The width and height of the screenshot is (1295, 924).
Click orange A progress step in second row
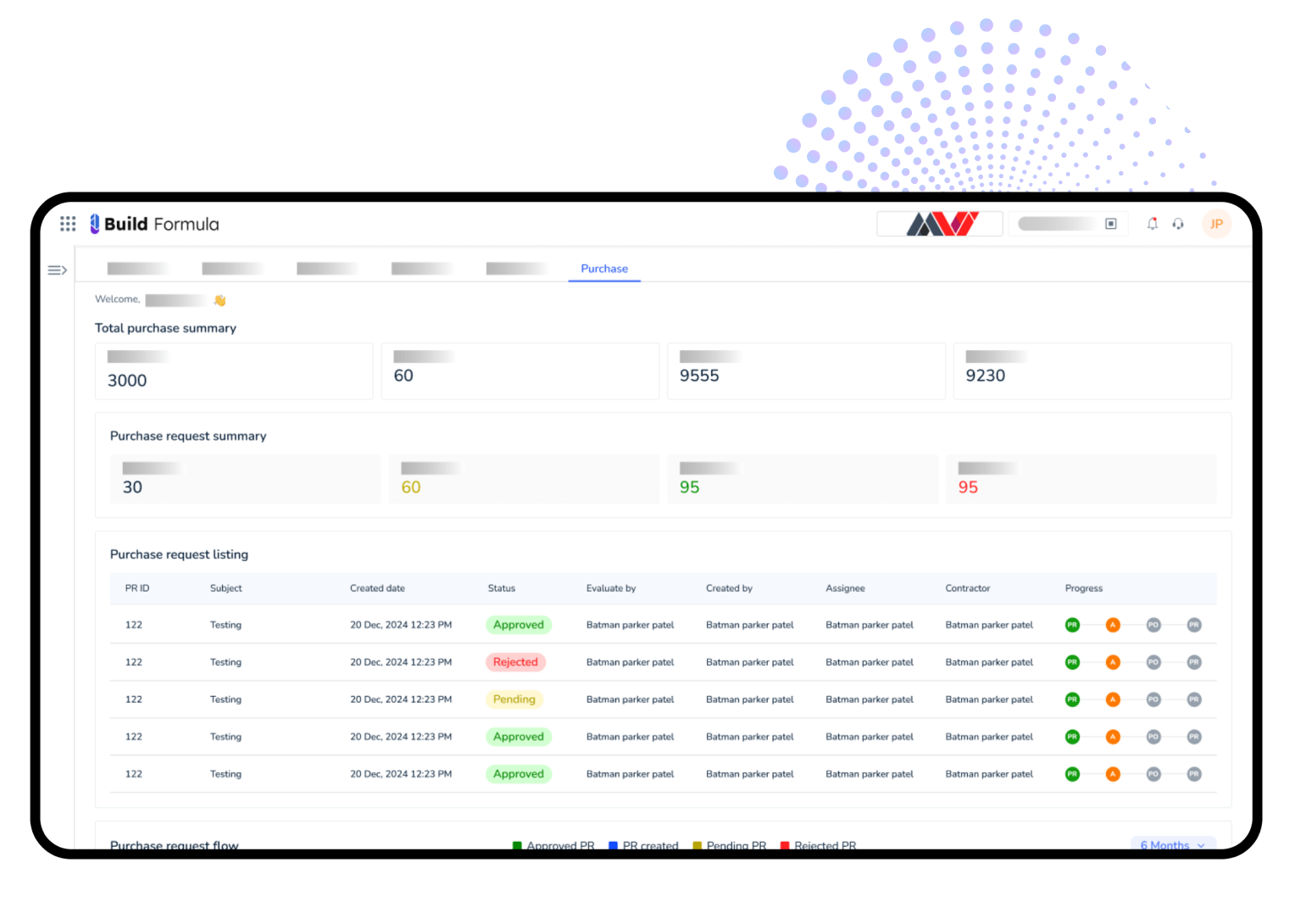point(1113,662)
